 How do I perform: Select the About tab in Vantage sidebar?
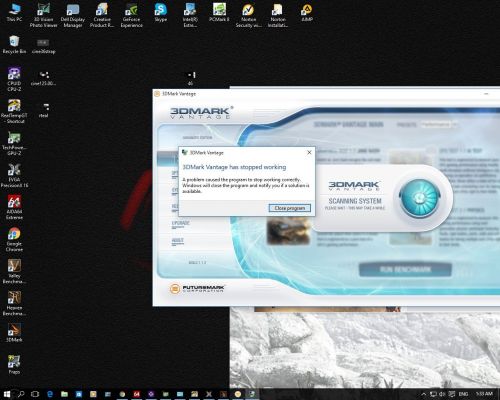coord(177,241)
